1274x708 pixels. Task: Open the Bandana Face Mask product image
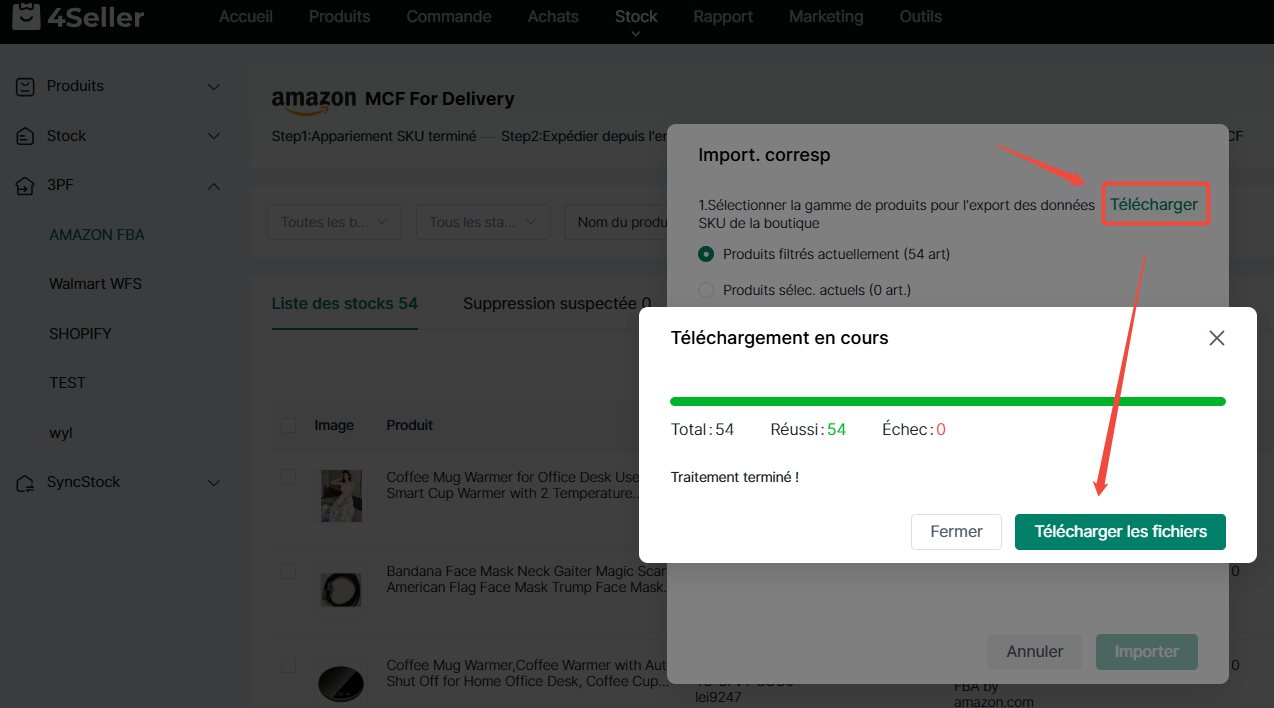click(341, 589)
